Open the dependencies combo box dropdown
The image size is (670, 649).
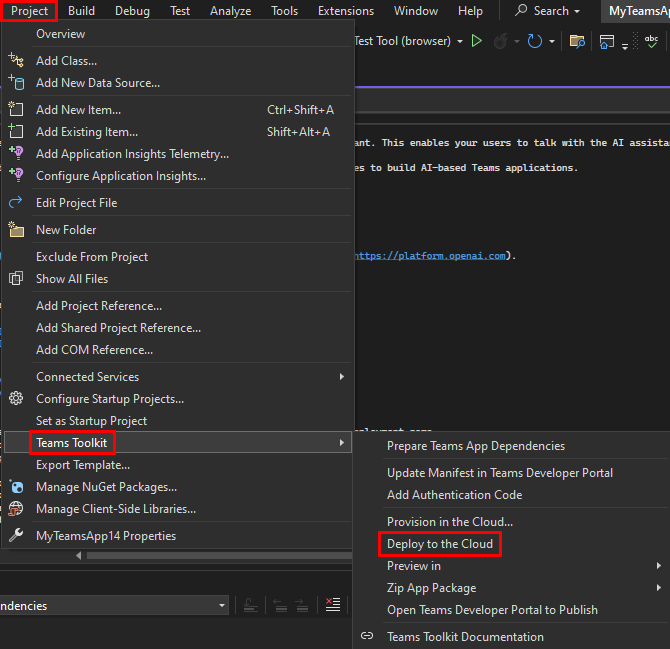[x=222, y=605]
